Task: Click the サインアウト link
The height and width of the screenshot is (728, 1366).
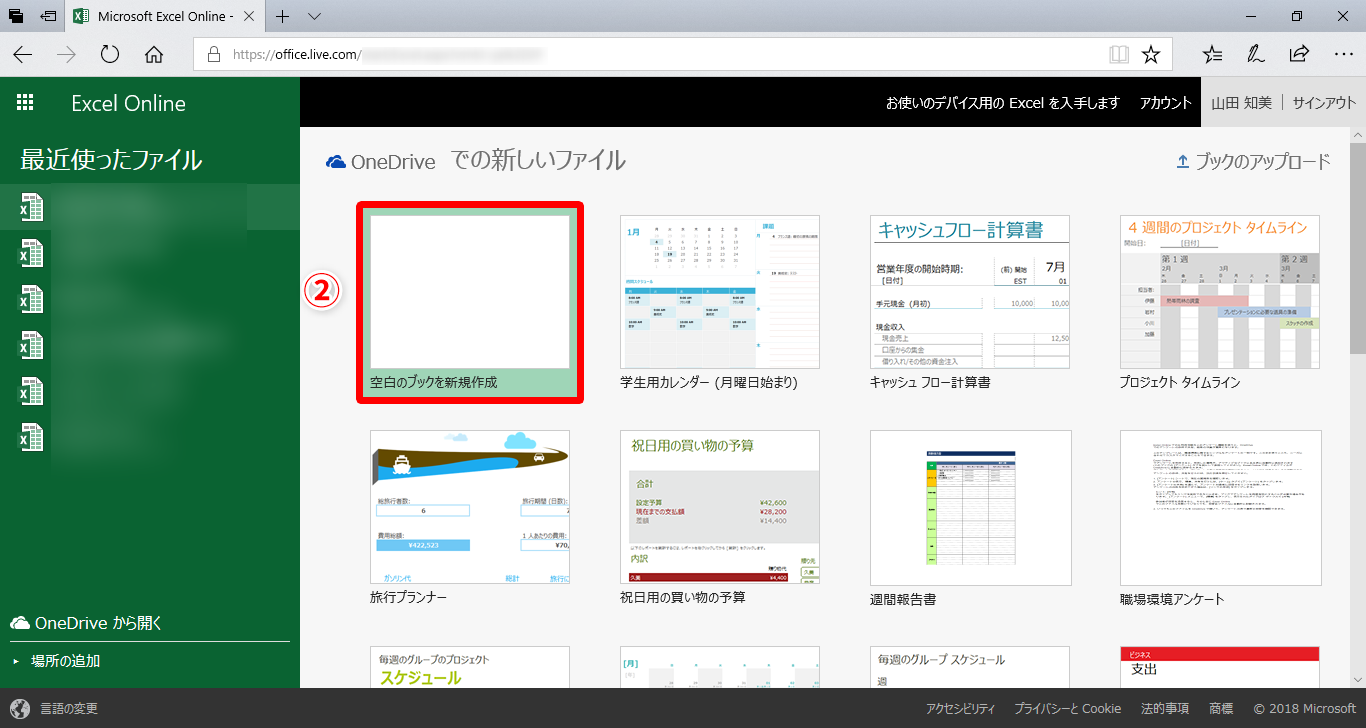Action: click(x=1325, y=103)
